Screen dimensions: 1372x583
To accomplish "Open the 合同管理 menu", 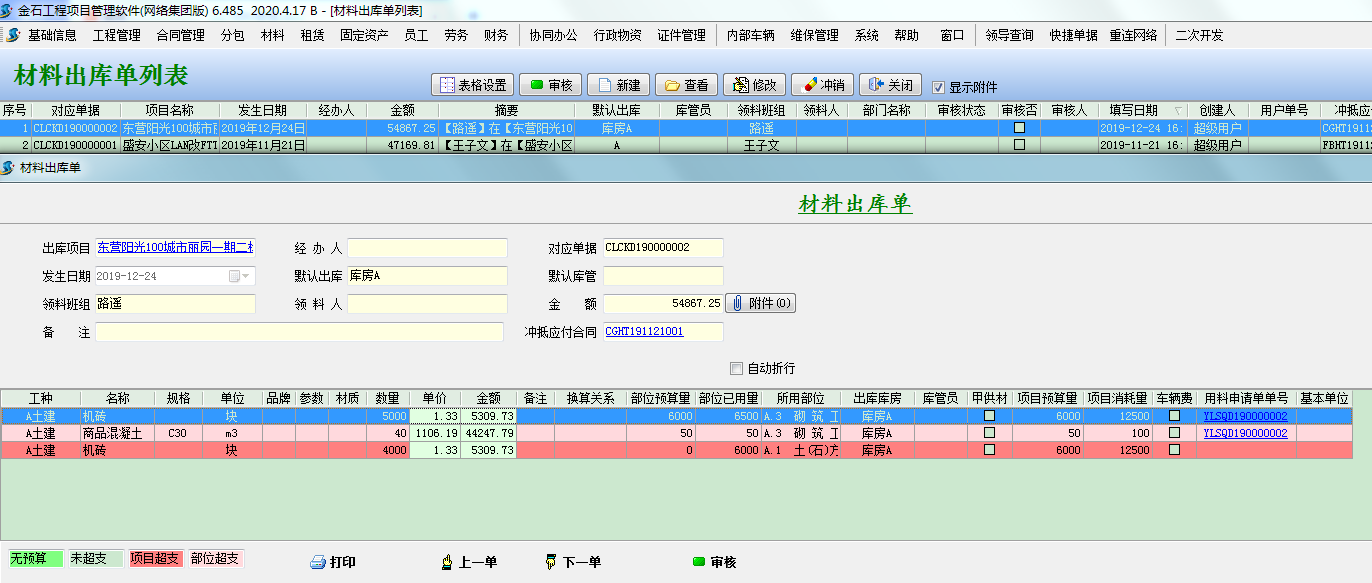I will (180, 35).
